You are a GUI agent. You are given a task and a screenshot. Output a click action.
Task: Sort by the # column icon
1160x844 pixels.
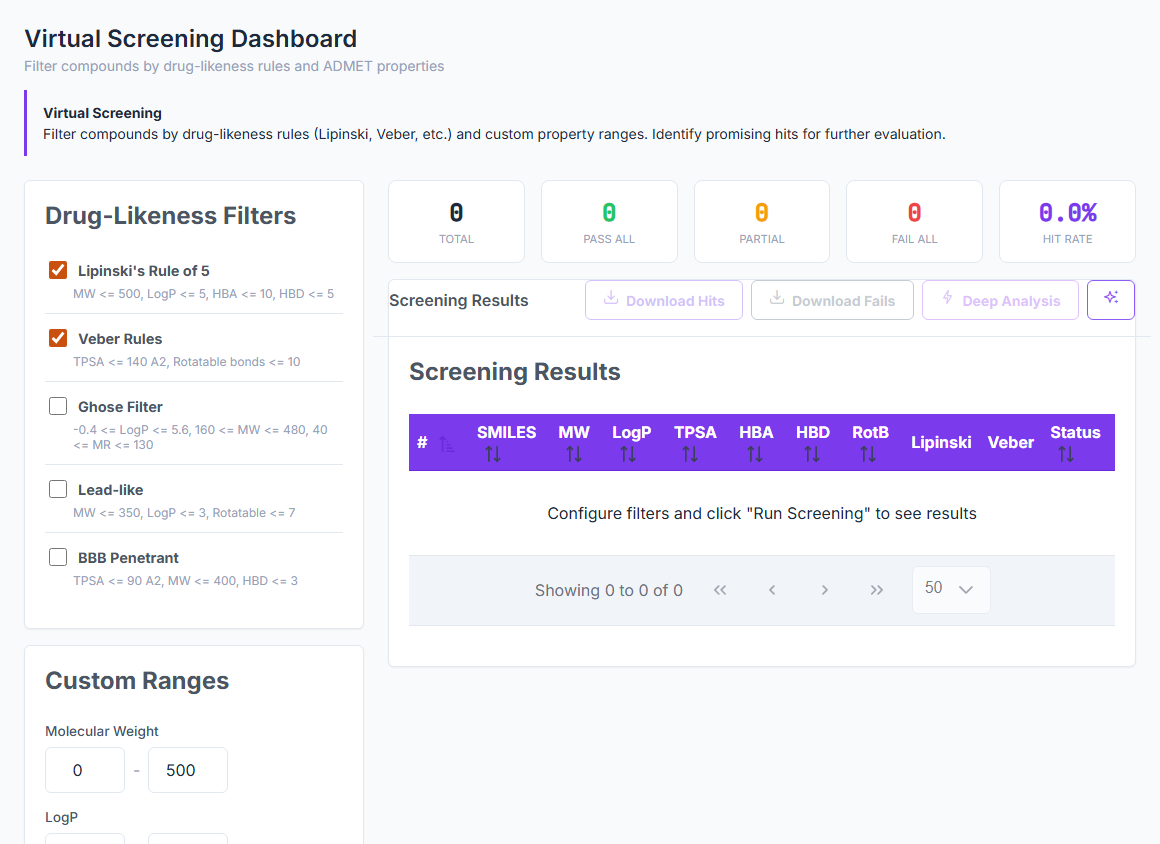(446, 444)
